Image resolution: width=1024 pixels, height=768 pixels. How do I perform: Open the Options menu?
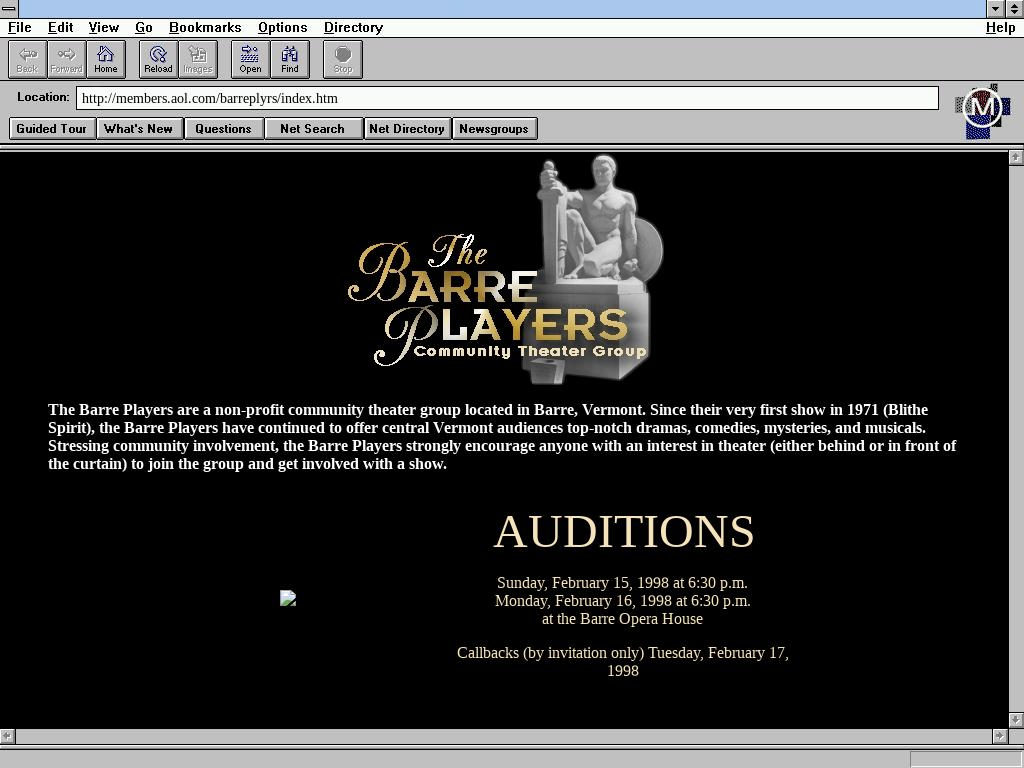tap(282, 27)
